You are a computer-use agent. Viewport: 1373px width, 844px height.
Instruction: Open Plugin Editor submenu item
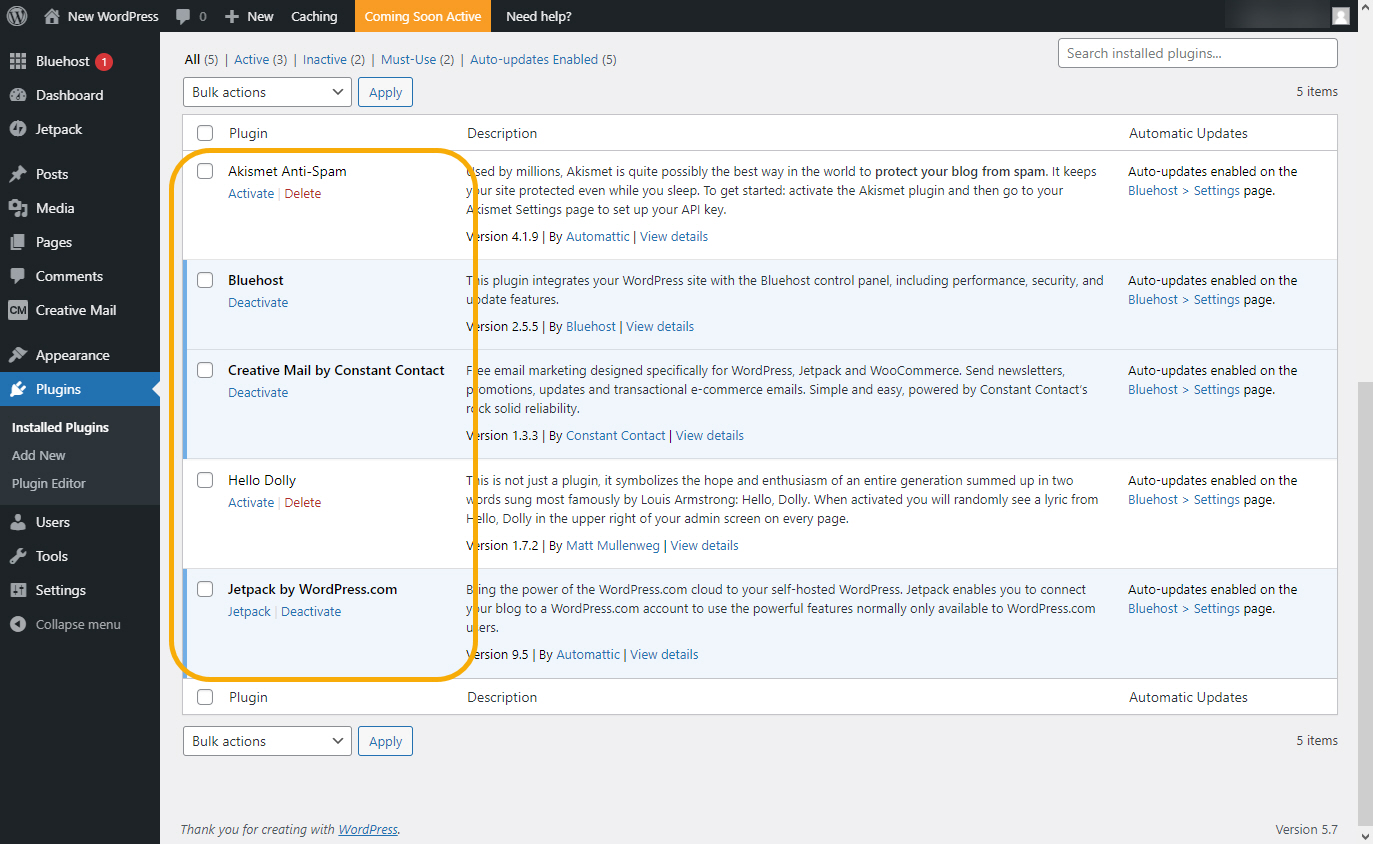(x=49, y=483)
